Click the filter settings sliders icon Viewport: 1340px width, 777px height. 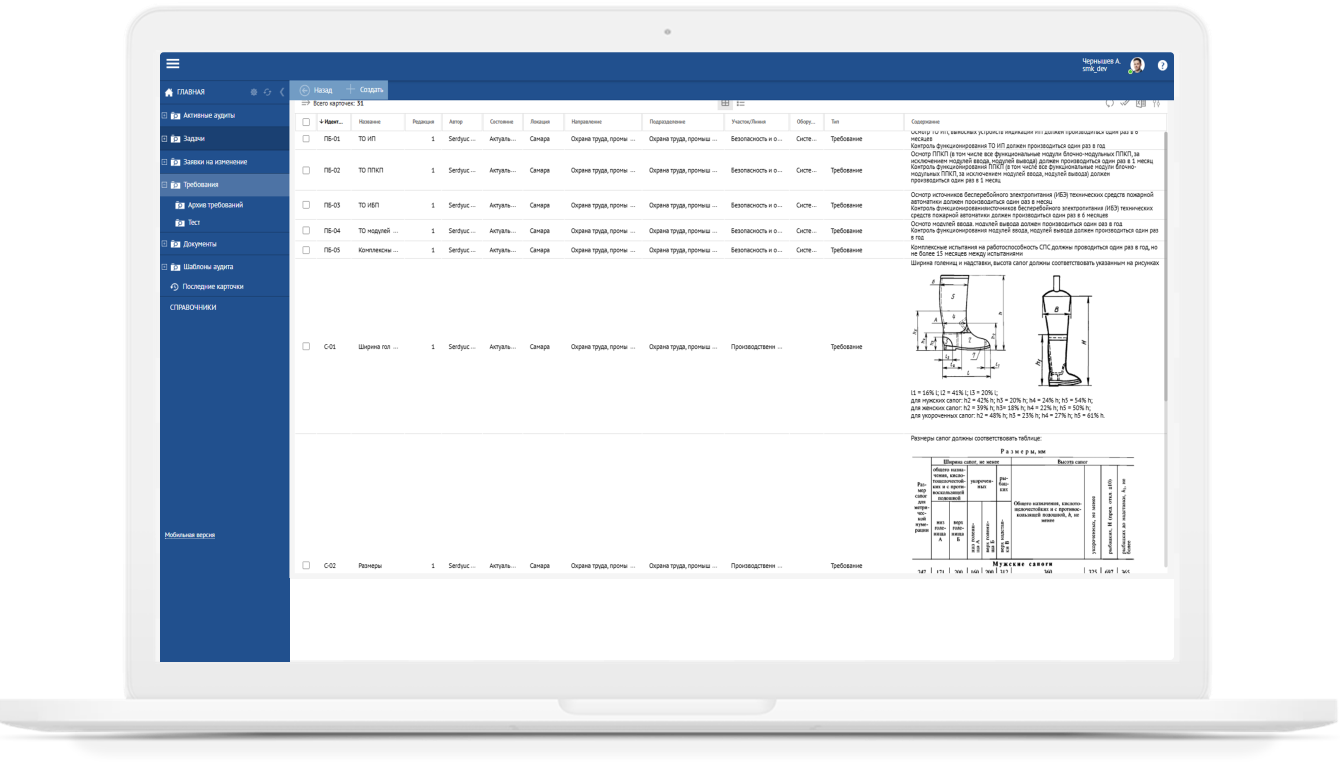coord(1157,102)
